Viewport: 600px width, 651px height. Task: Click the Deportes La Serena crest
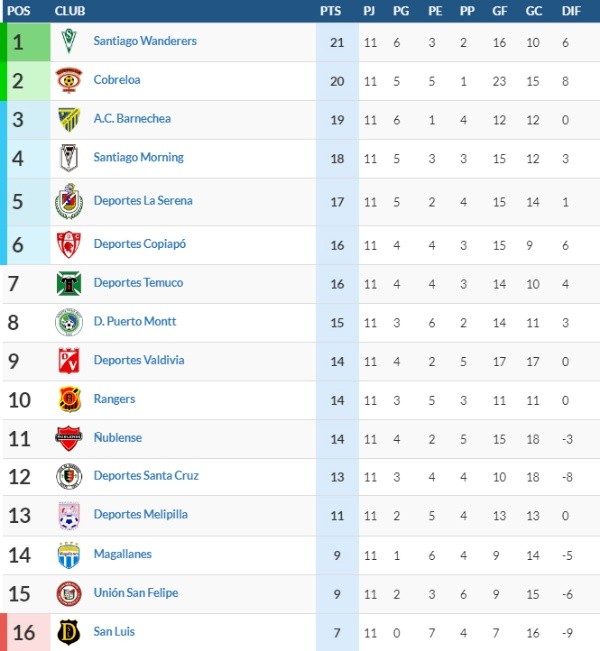pyautogui.click(x=68, y=201)
